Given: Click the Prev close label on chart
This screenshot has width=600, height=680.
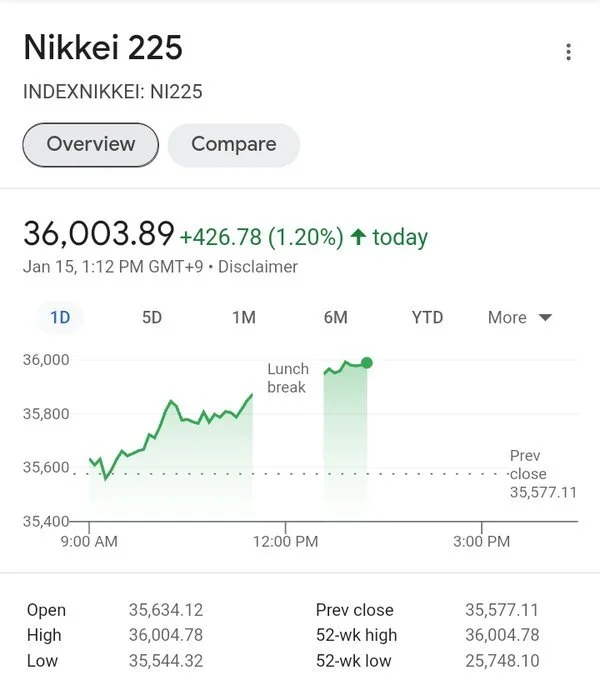Looking at the screenshot, I should 524,464.
